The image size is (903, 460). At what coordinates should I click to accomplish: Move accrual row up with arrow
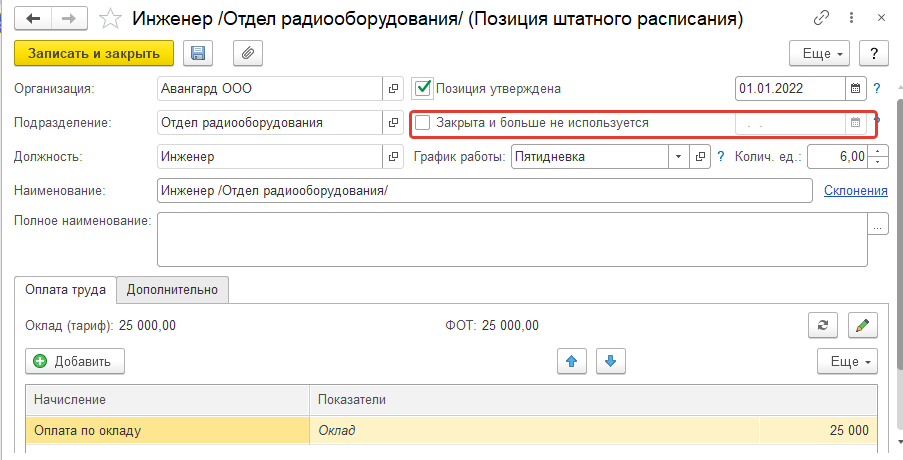pos(572,361)
